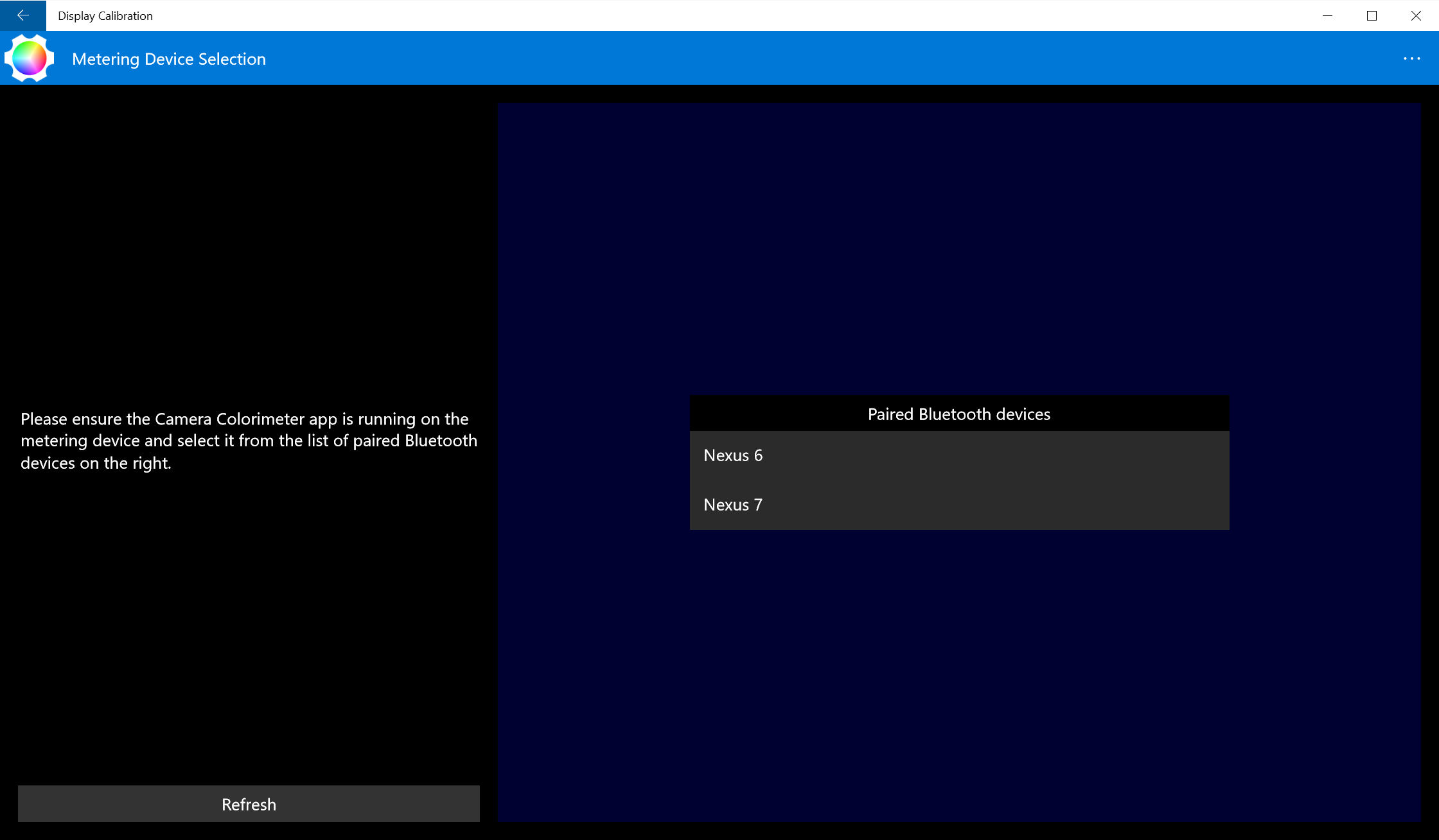Image resolution: width=1439 pixels, height=840 pixels.
Task: Click inside the device list panel
Action: (959, 480)
